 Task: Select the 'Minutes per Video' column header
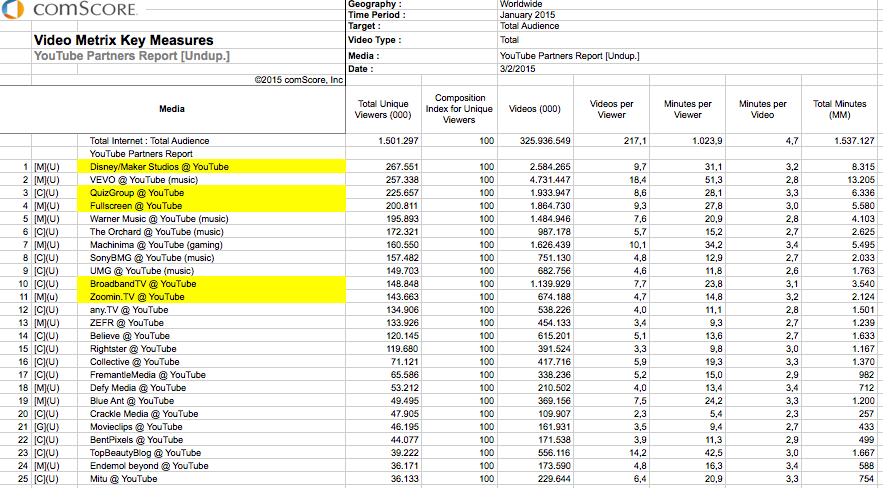coord(762,109)
